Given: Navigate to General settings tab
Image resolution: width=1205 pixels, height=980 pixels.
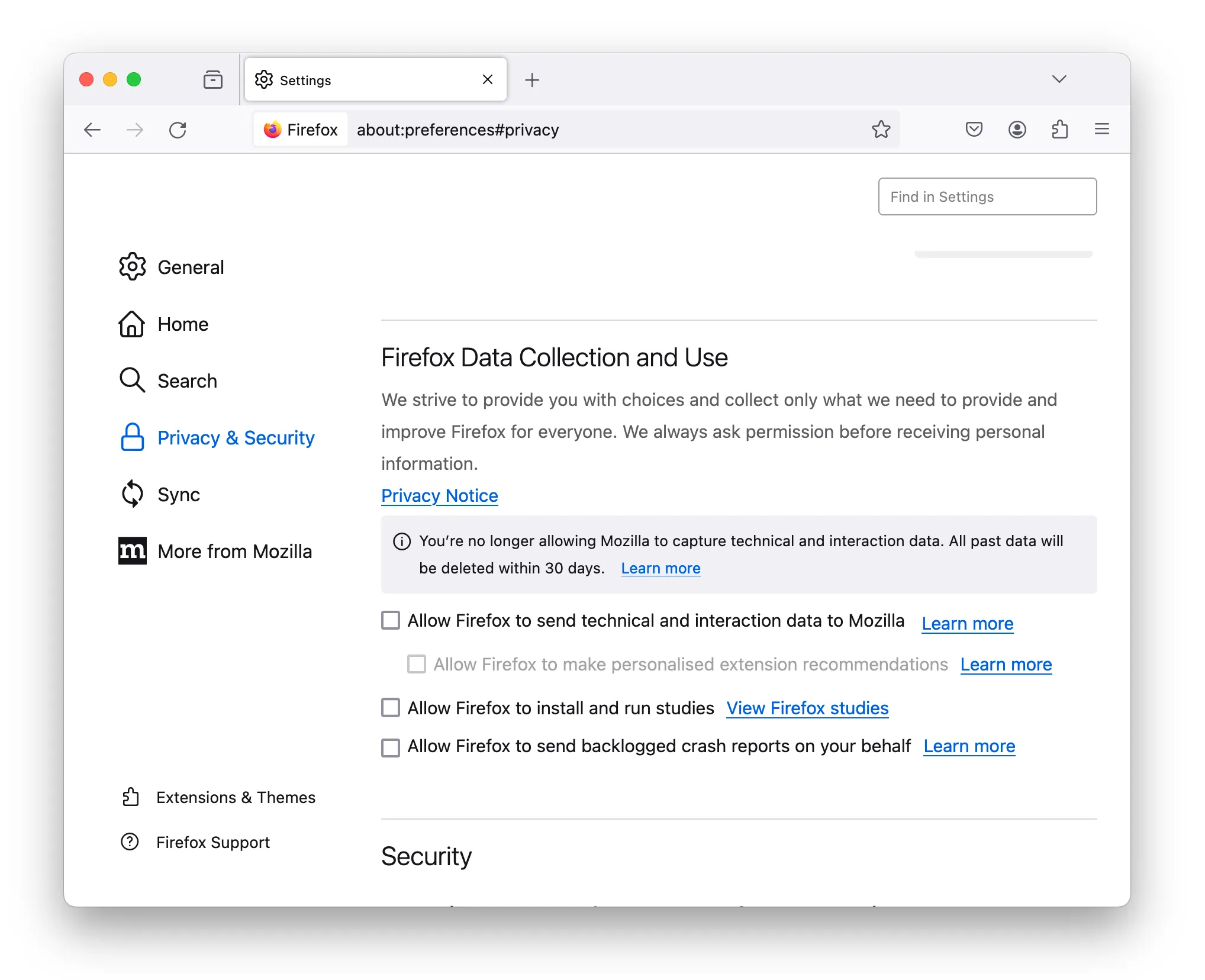Looking at the screenshot, I should tap(190, 266).
